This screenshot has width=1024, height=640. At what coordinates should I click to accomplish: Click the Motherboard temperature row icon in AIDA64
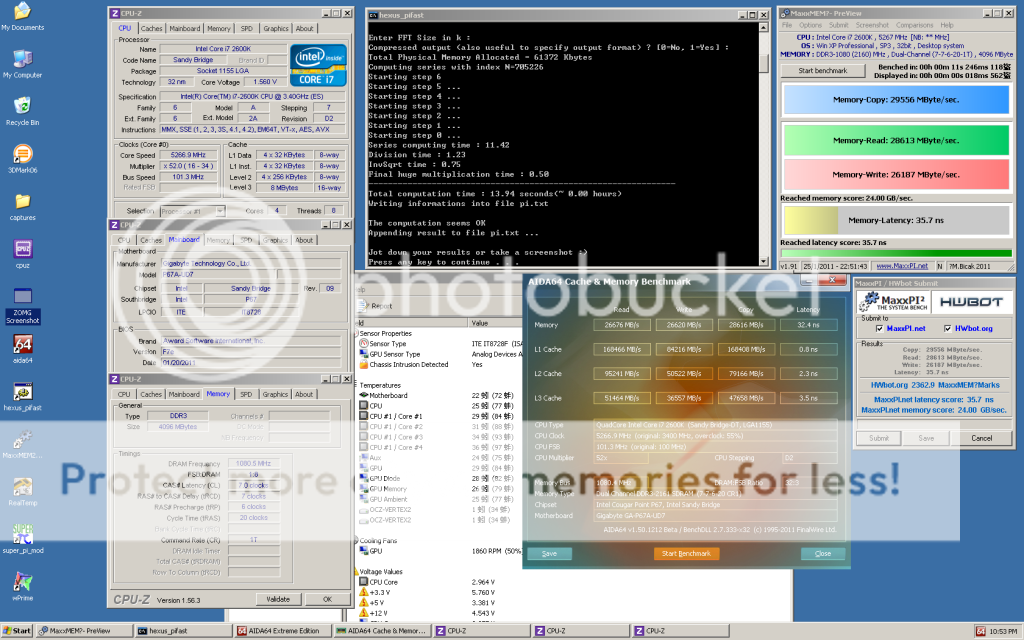click(x=364, y=395)
